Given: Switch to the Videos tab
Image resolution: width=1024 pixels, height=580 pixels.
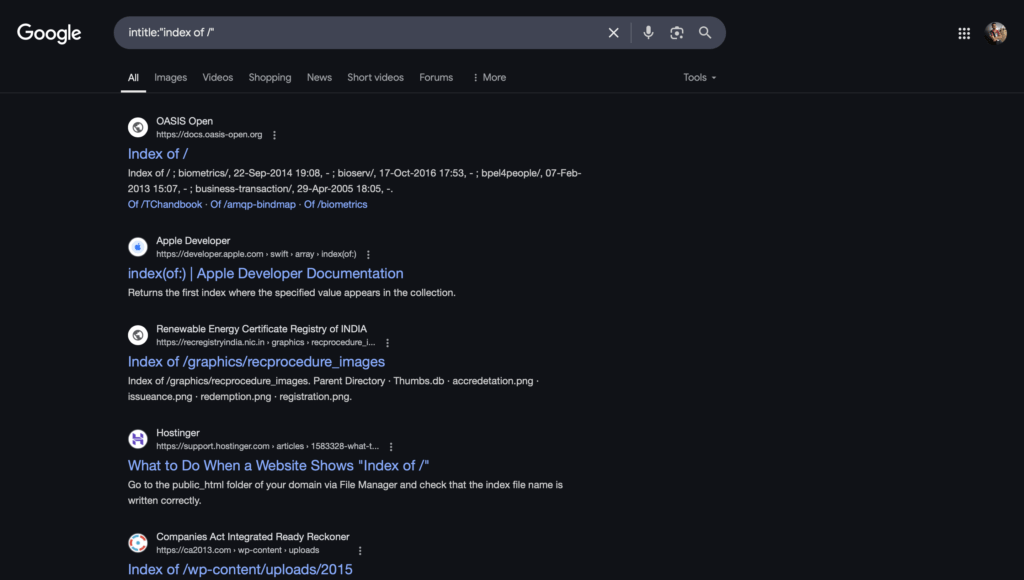Looking at the screenshot, I should tap(217, 77).
